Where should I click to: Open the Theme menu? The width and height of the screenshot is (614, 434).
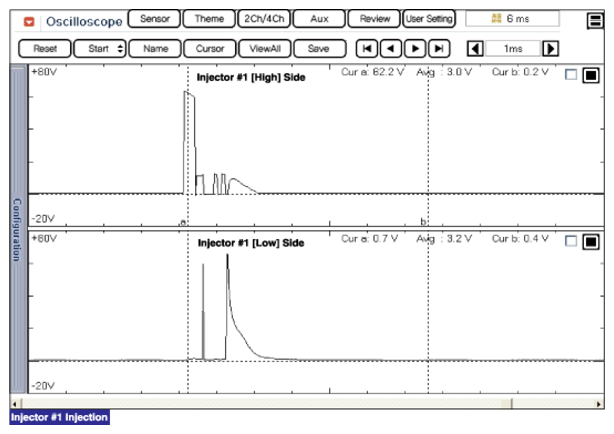[209, 19]
